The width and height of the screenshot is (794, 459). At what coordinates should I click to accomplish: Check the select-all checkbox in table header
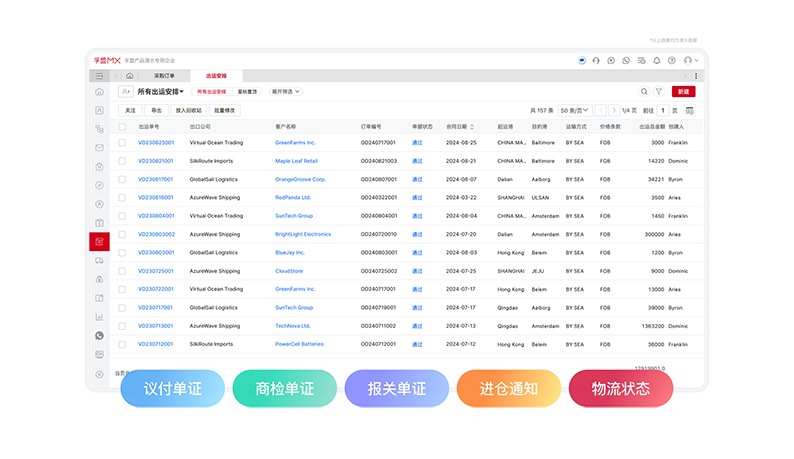(122, 127)
